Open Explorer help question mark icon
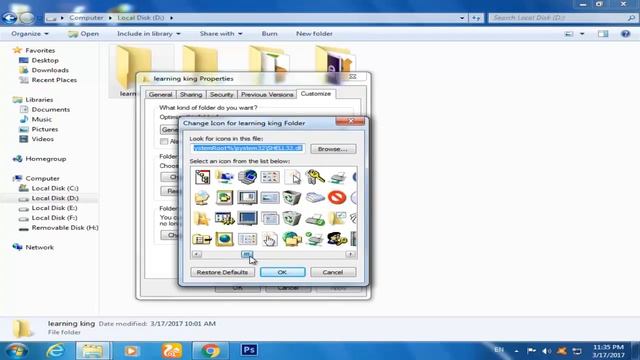 tap(625, 34)
